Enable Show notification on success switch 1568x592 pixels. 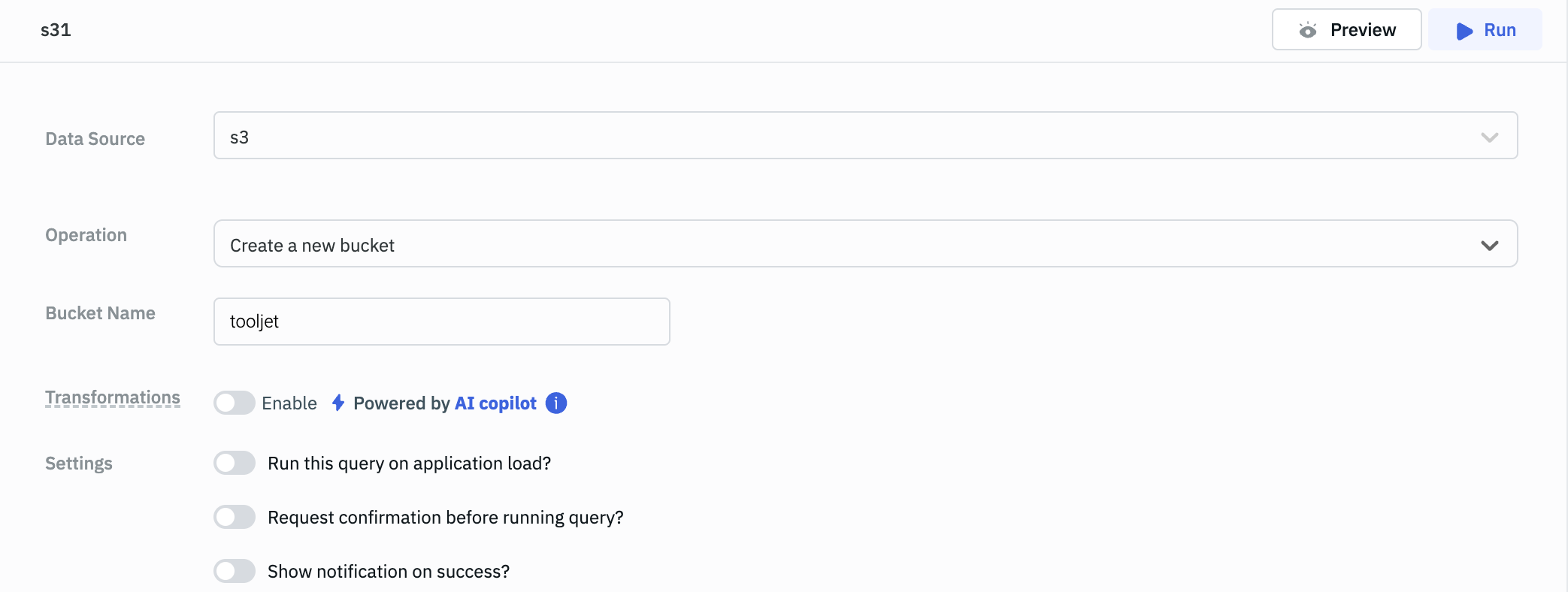235,572
